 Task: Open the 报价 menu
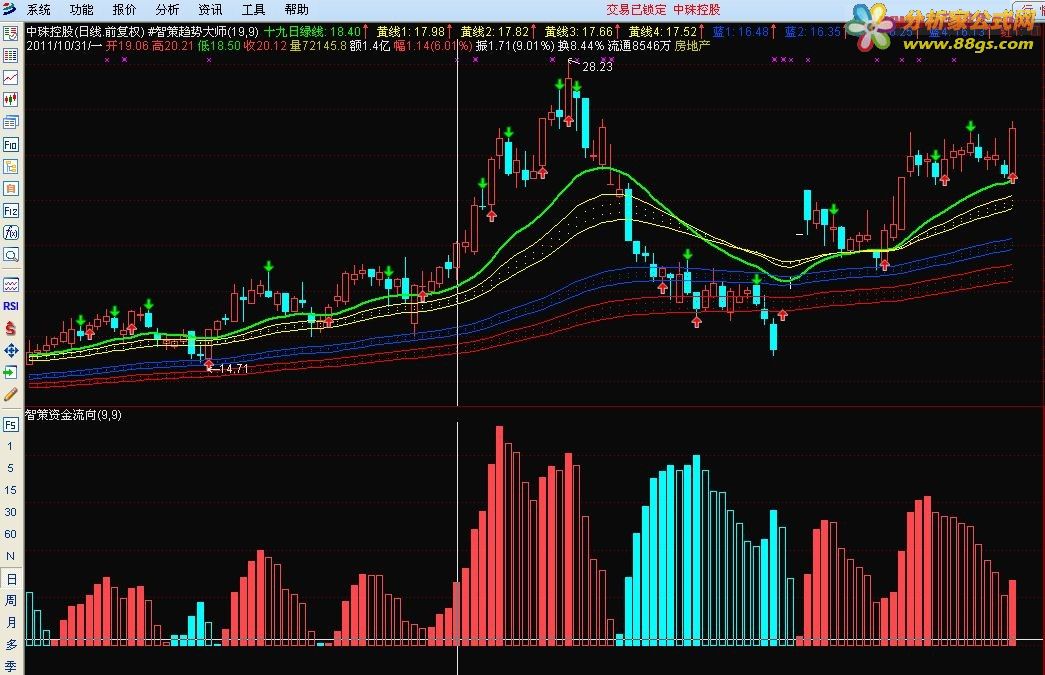tap(124, 9)
